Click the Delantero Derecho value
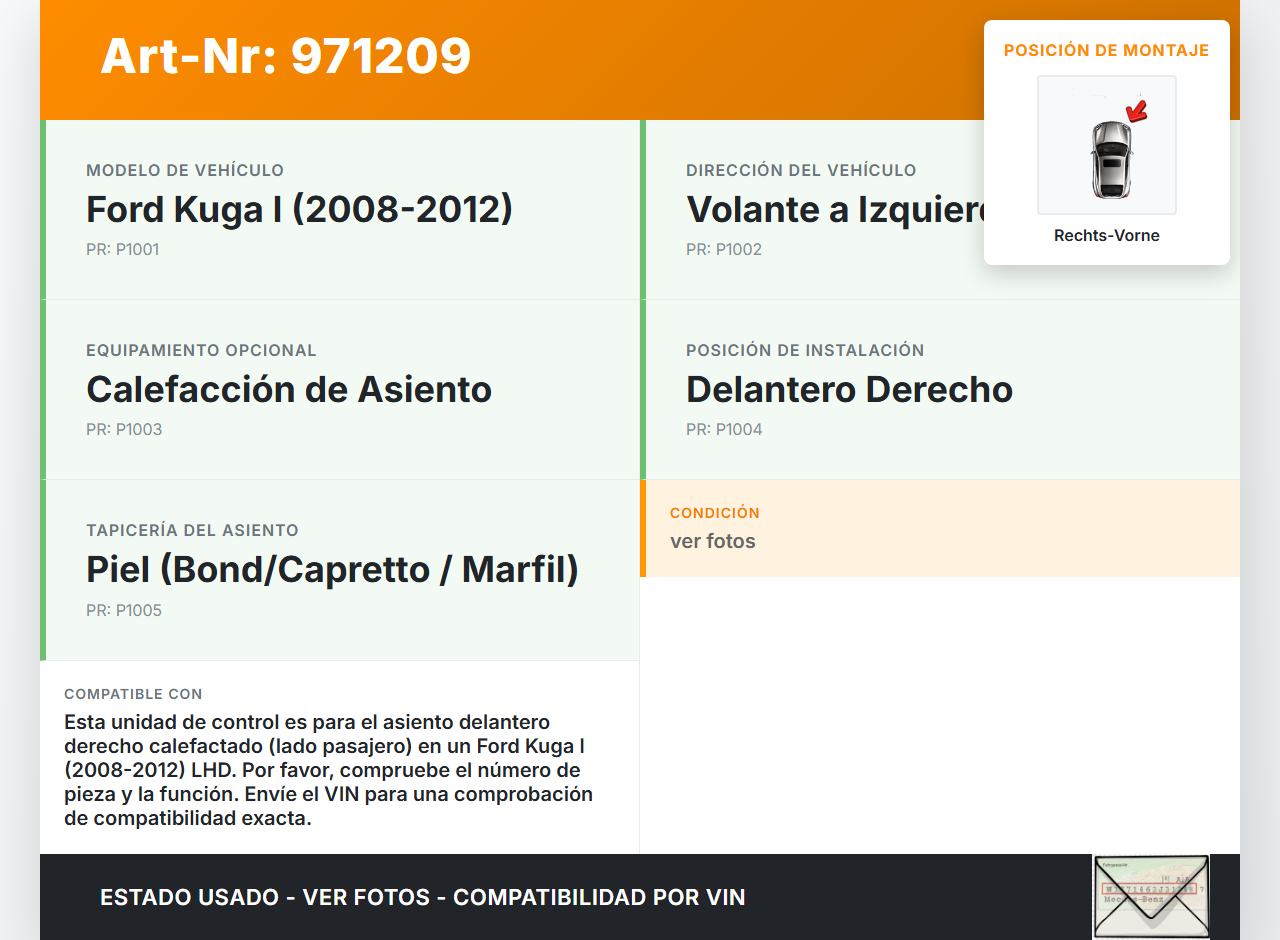This screenshot has width=1280, height=940. pos(850,389)
